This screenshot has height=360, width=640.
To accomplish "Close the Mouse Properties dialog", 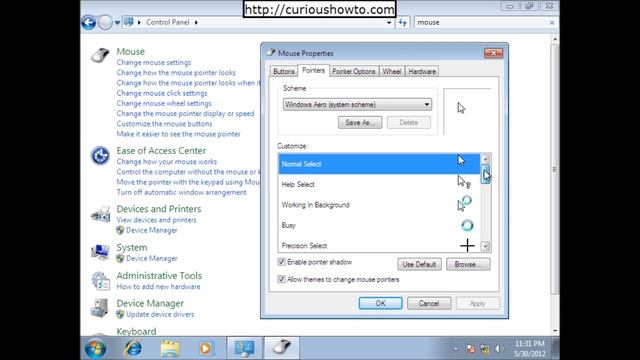I will 493,53.
